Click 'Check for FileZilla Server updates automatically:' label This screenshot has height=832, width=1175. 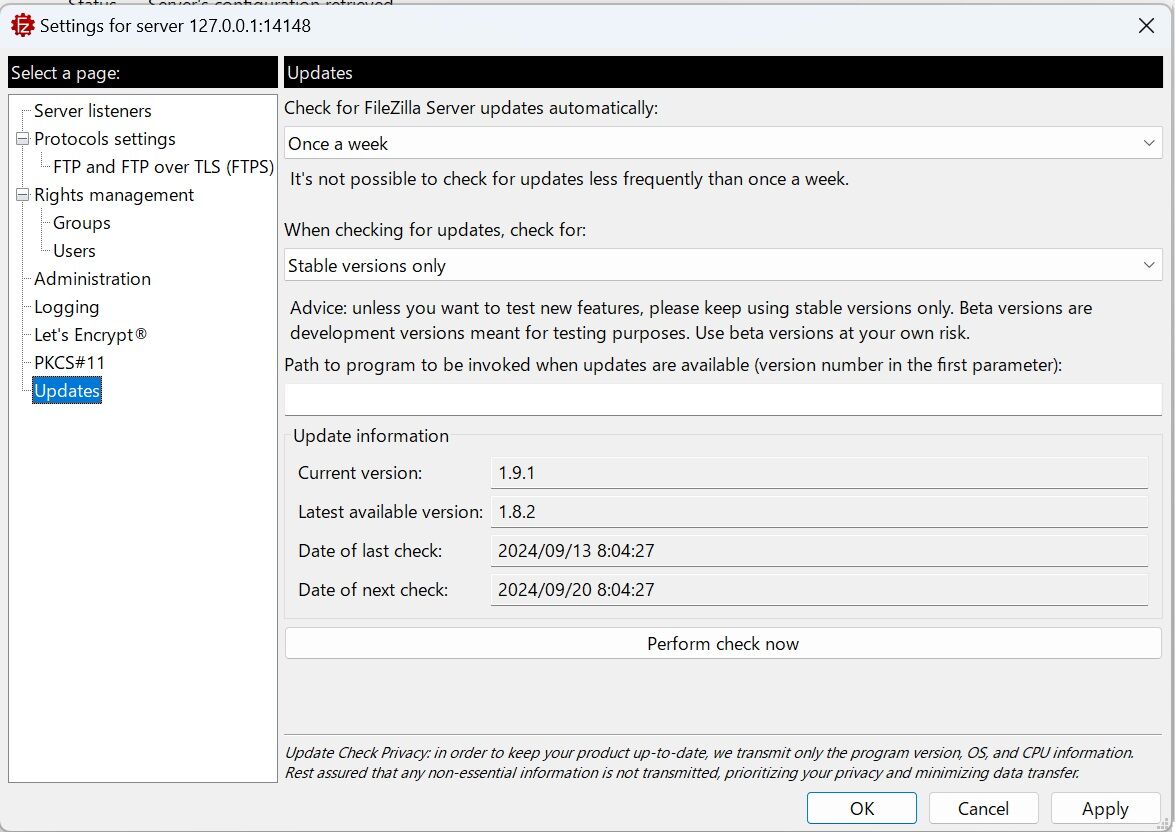tap(471, 108)
